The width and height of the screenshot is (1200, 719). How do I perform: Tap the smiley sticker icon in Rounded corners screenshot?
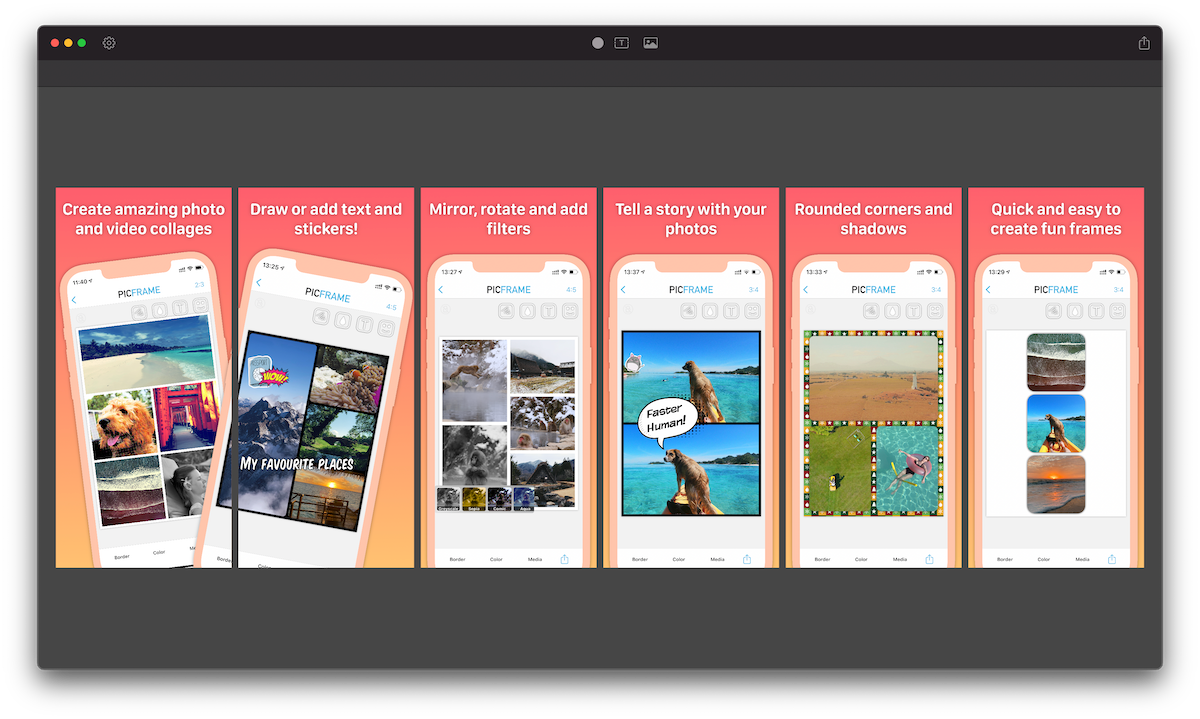(935, 311)
